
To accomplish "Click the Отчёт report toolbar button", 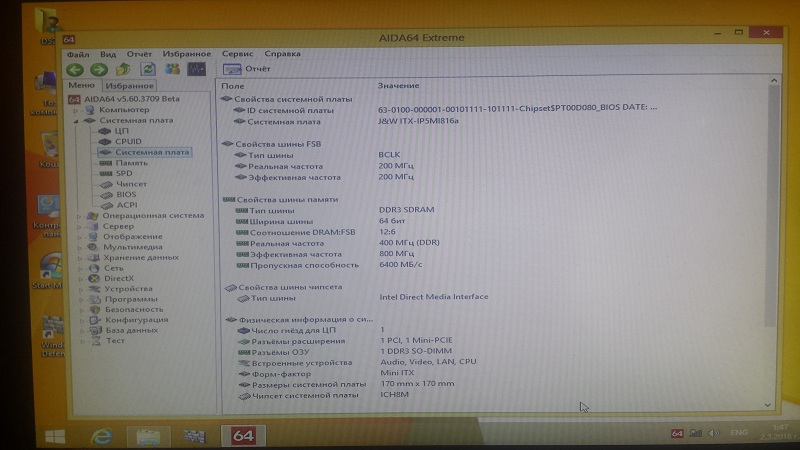I will coord(247,69).
